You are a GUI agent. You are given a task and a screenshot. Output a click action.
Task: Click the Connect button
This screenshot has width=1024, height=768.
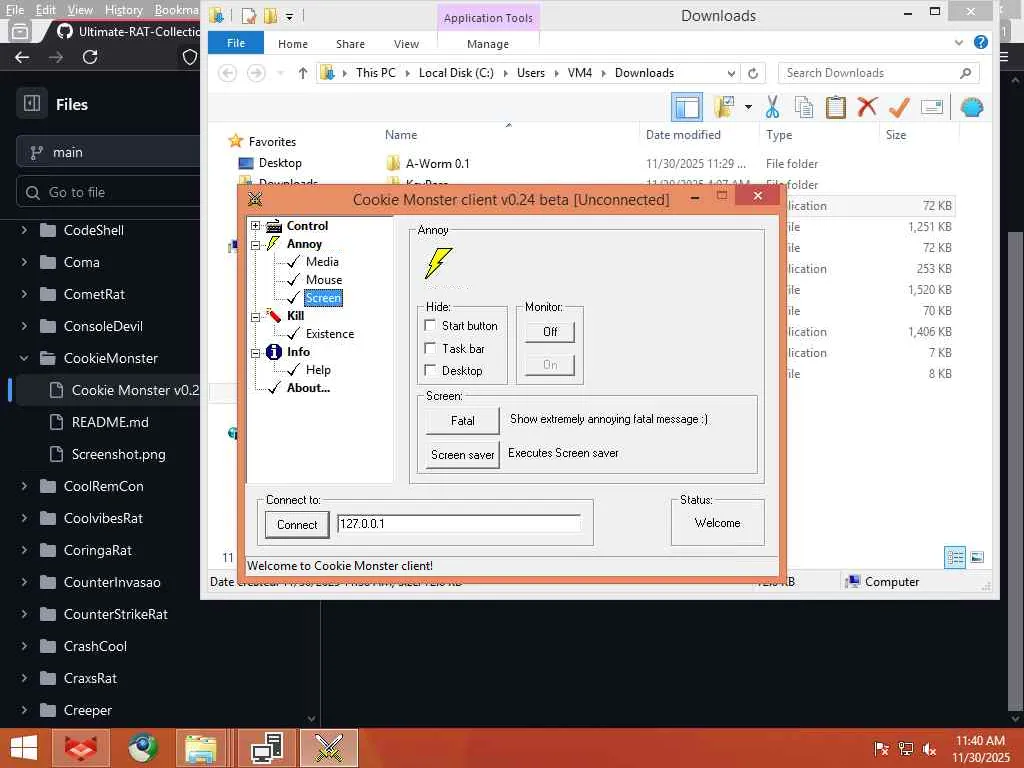(297, 524)
